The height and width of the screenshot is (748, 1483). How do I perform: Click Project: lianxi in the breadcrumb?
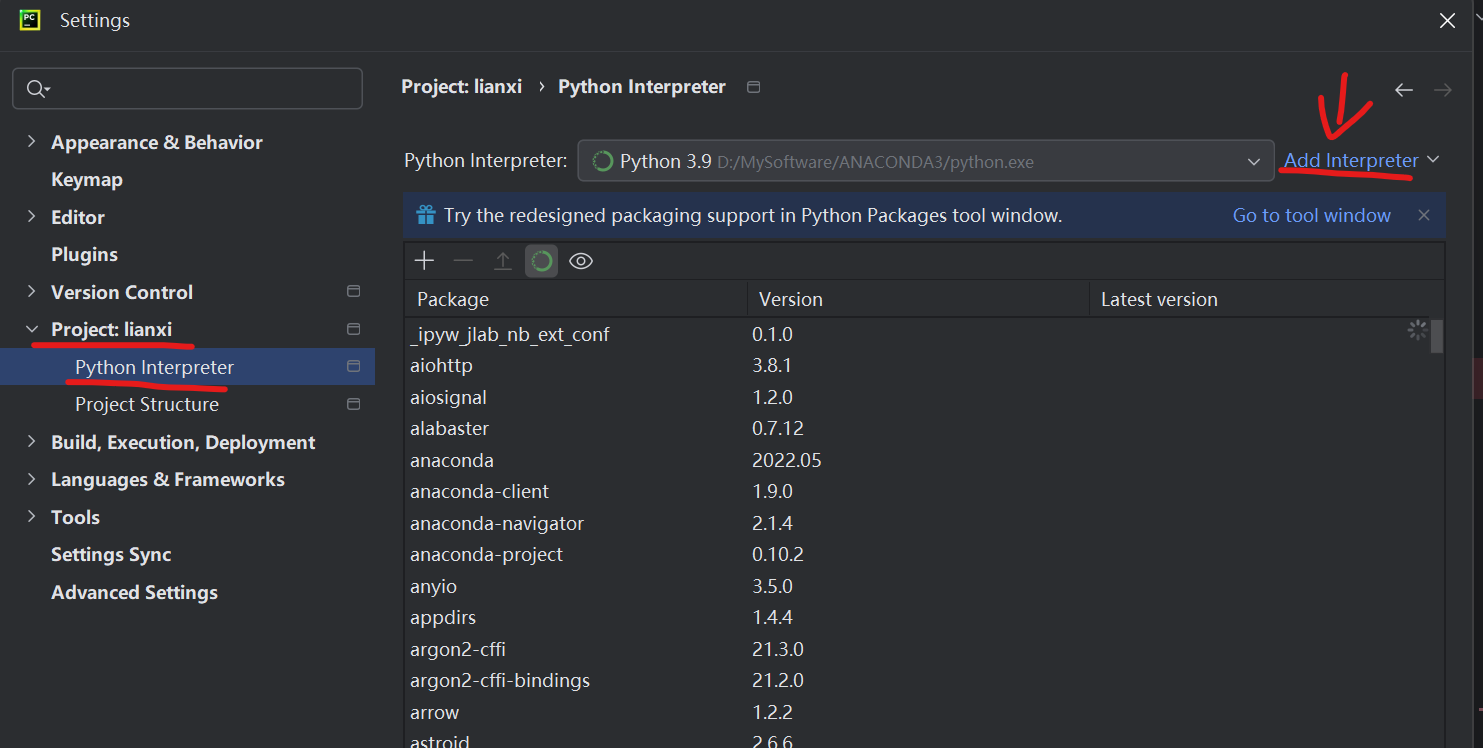click(x=461, y=87)
